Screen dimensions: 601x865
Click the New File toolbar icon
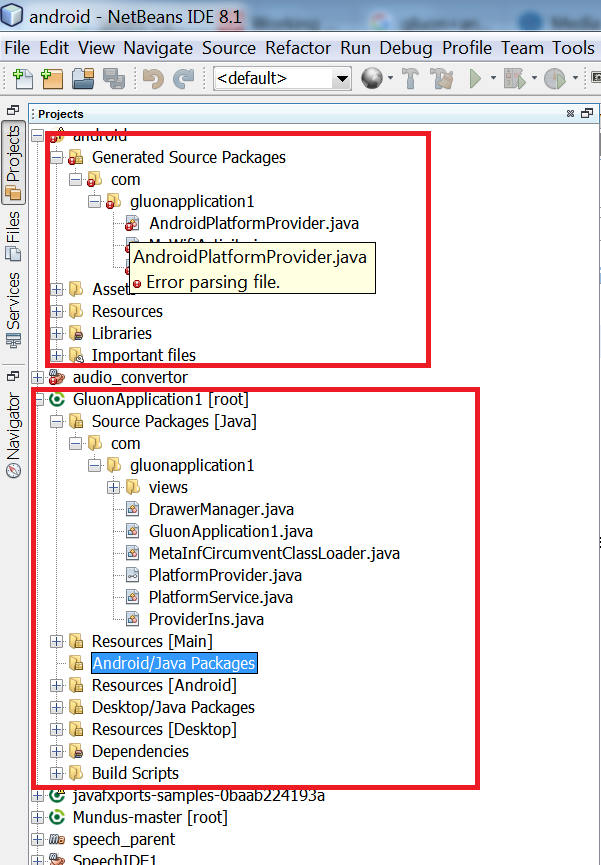point(22,79)
